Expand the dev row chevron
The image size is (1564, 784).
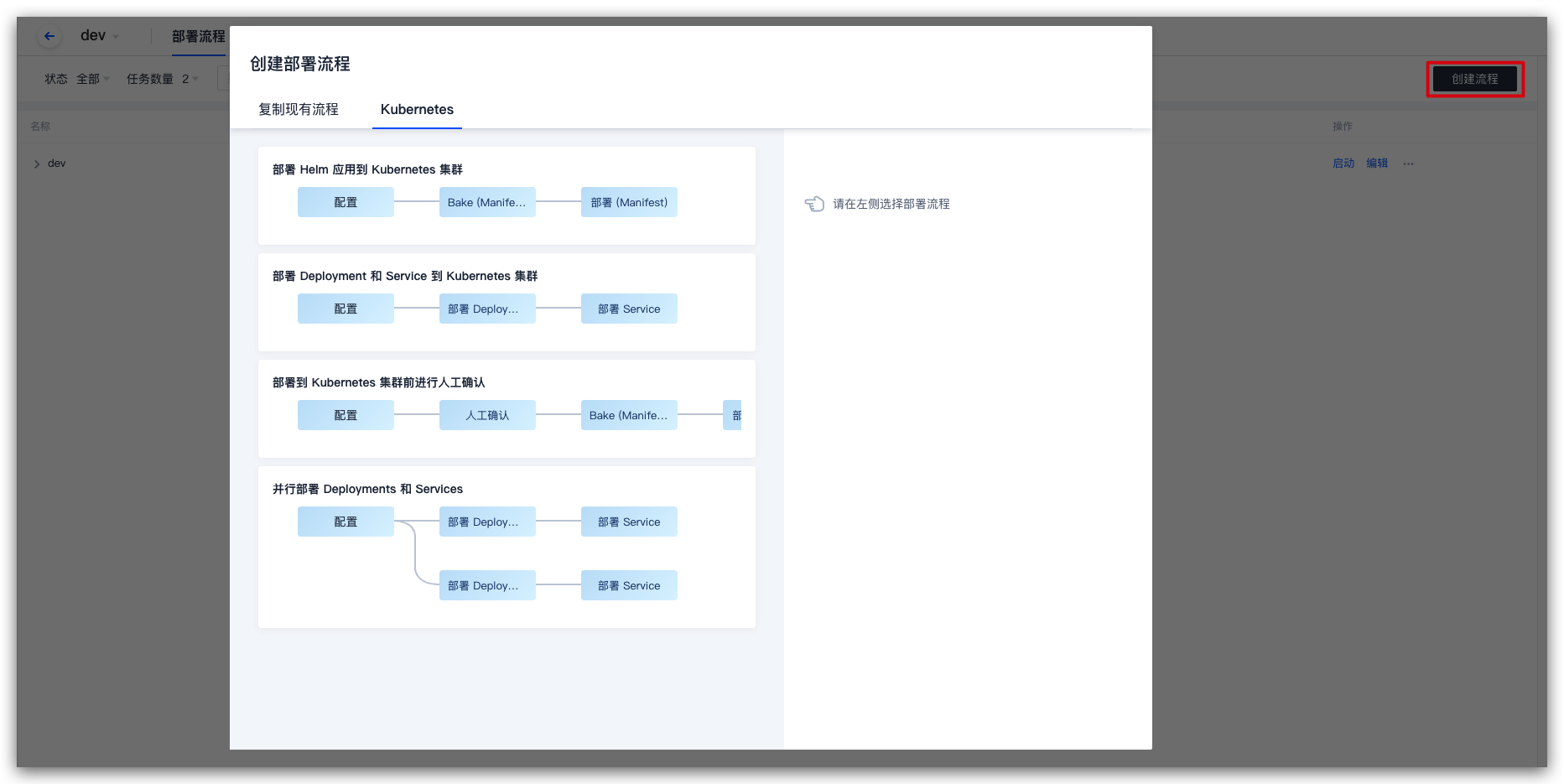(37, 164)
